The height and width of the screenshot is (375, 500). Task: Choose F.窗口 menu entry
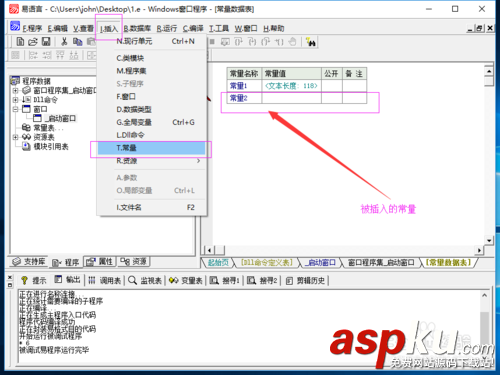151,97
